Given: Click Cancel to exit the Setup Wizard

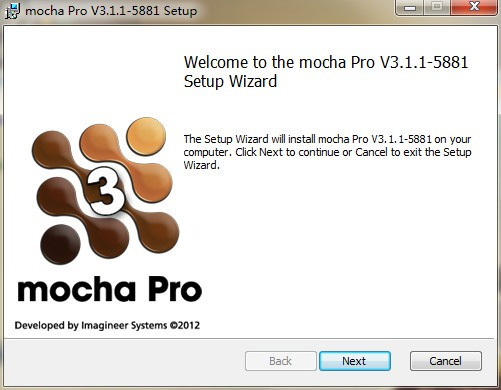Looking at the screenshot, I should click(x=446, y=361).
